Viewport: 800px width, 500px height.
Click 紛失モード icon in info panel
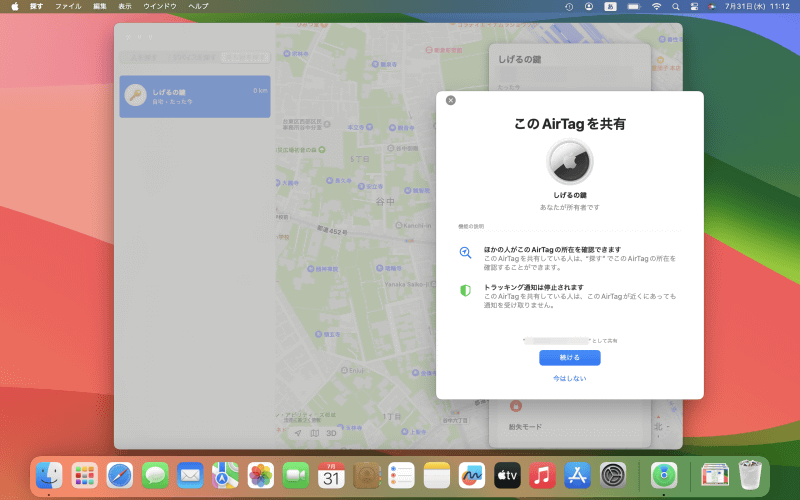coord(516,406)
